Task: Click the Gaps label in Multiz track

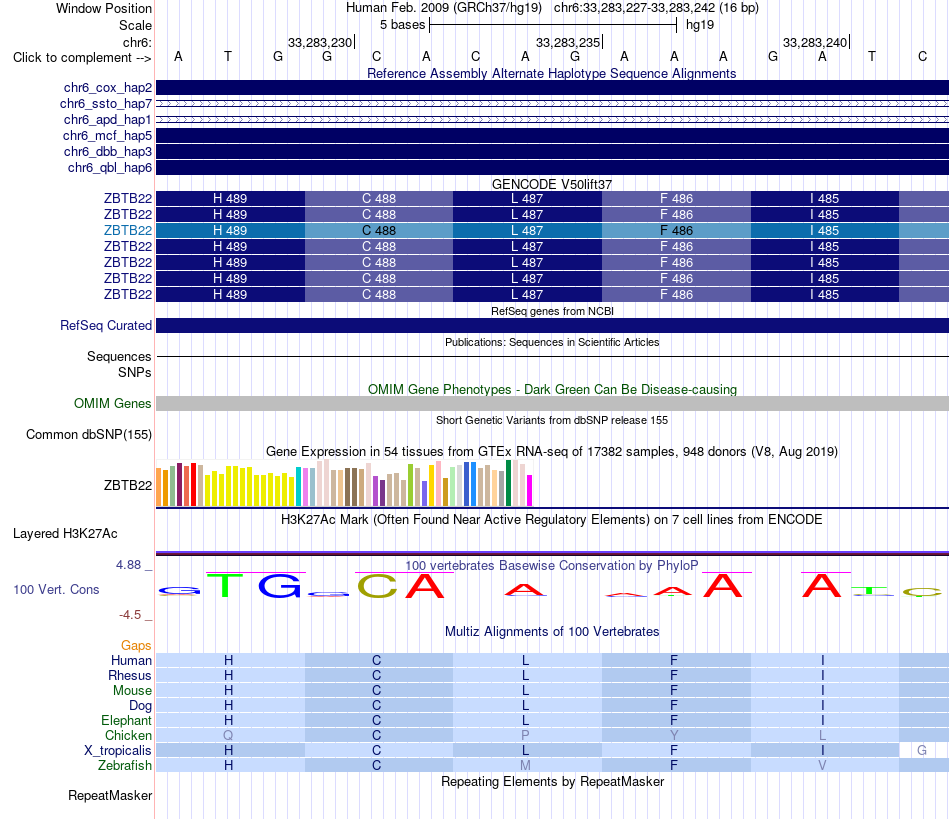Action: point(136,646)
